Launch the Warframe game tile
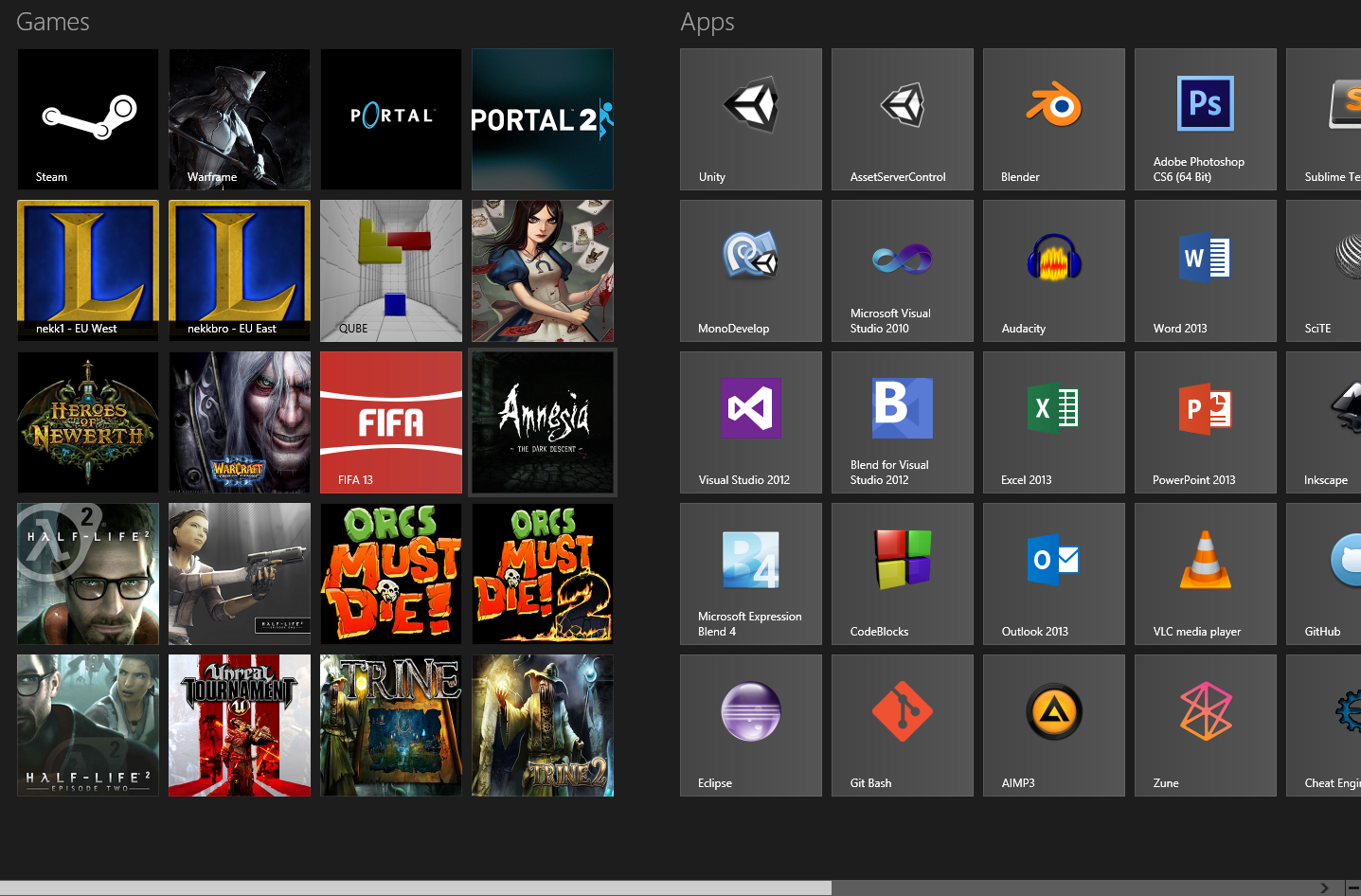This screenshot has width=1361, height=896. [240, 119]
